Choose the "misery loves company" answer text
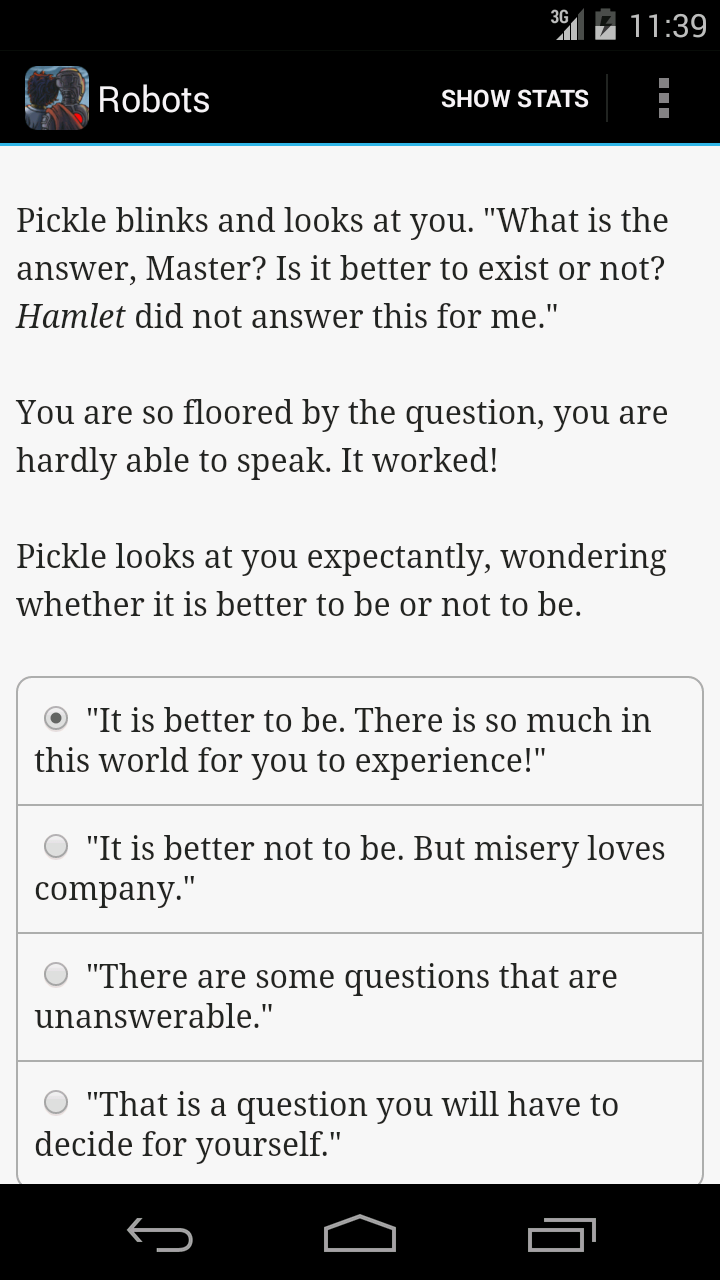The height and width of the screenshot is (1280, 720). (x=350, y=868)
